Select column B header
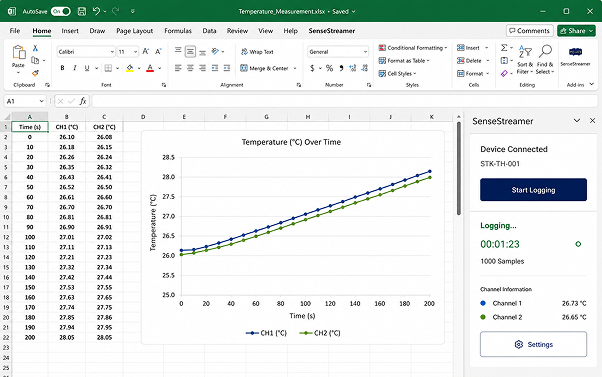Viewport: 602px width, 377px height. [67, 117]
